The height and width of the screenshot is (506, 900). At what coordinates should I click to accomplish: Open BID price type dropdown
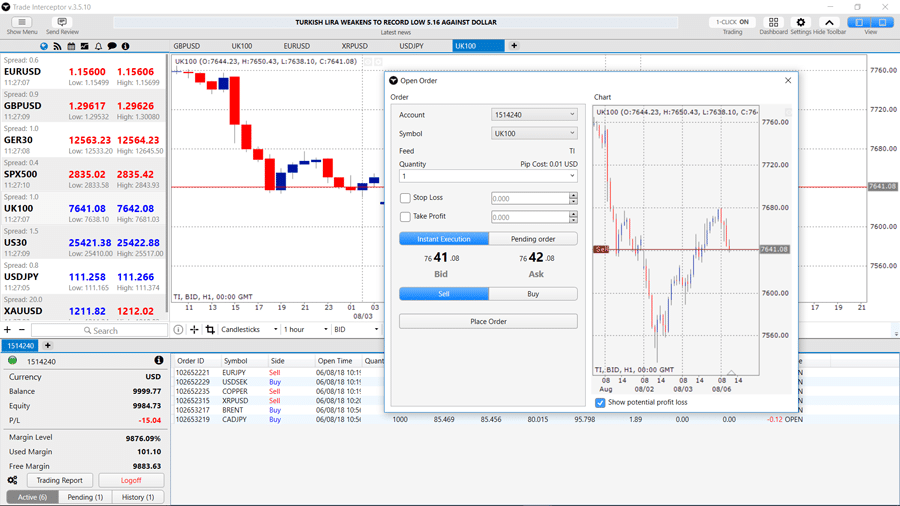click(x=356, y=329)
